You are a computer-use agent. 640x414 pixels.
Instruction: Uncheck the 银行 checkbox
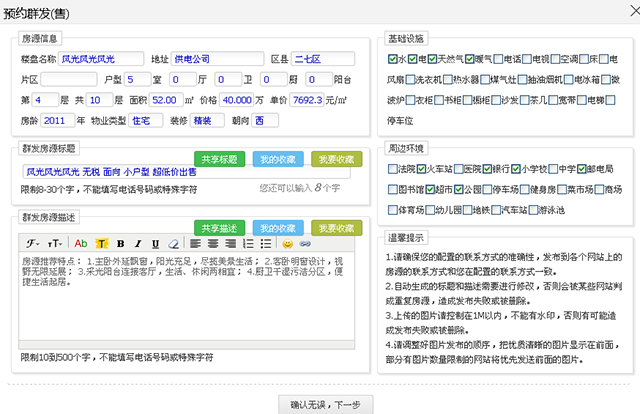tap(487, 169)
